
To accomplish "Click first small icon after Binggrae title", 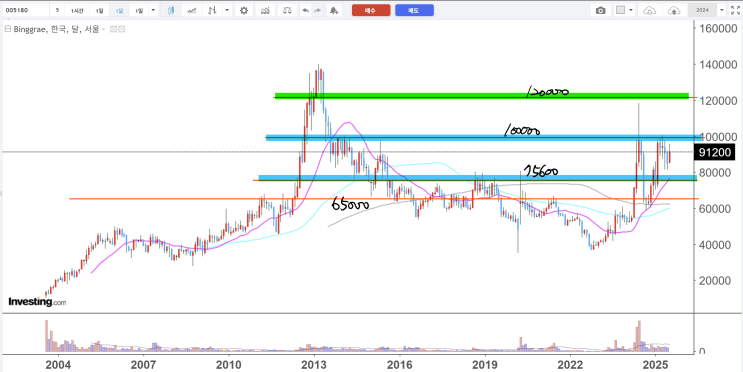I will click(113, 29).
